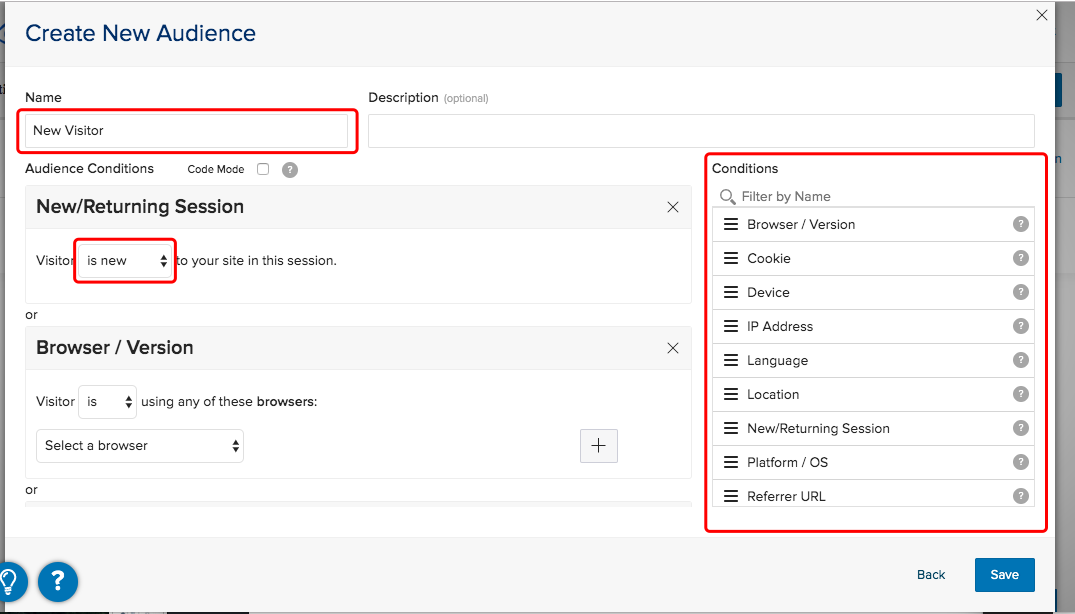The height and width of the screenshot is (614, 1075).
Task: Click the add browser plus button
Action: click(x=599, y=445)
